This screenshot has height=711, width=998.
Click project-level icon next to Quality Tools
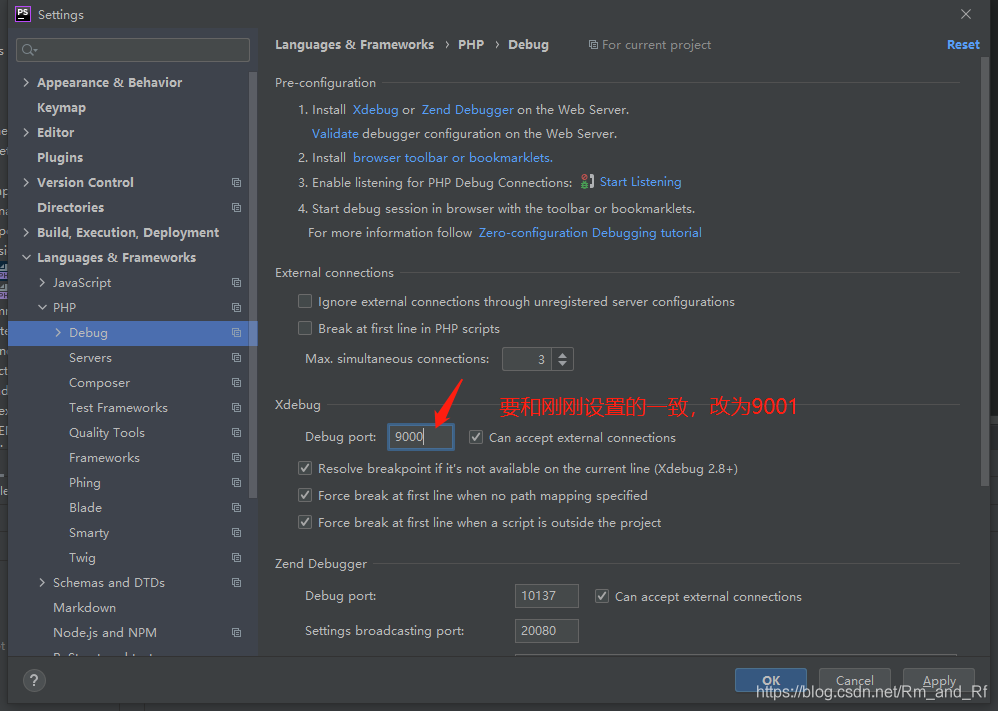point(237,433)
